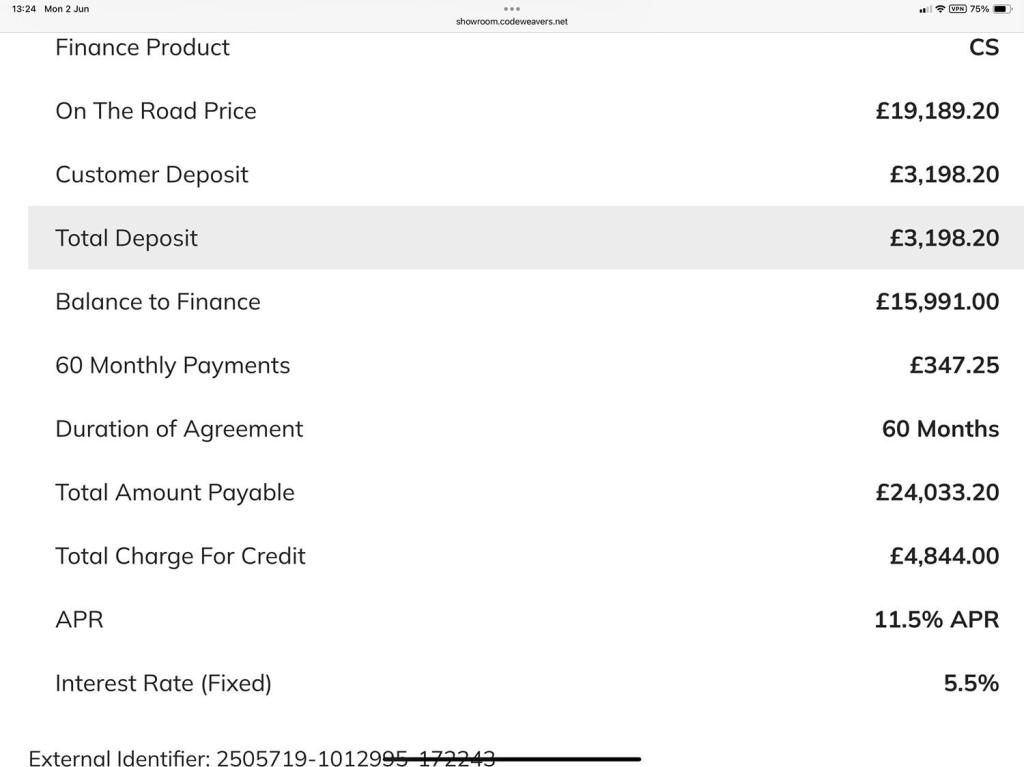Image resolution: width=1024 pixels, height=767 pixels.
Task: Click the Balance to Finance label
Action: click(158, 302)
